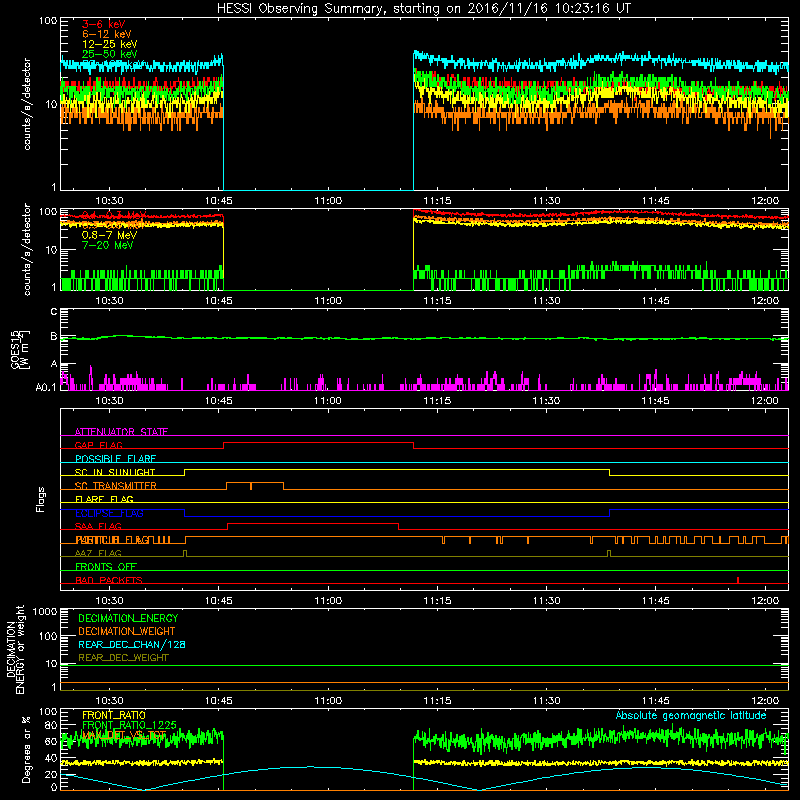The image size is (800, 800).
Task: Select the GAP_FLAG label
Action: 98,445
